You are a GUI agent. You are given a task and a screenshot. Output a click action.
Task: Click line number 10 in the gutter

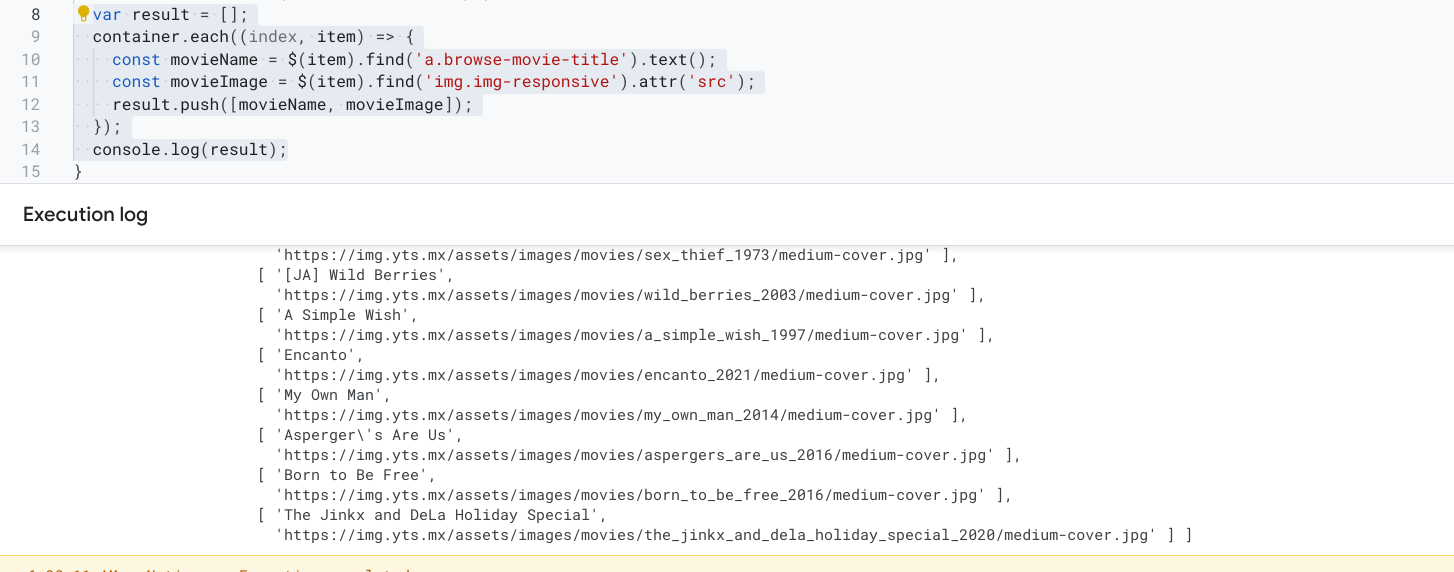click(x=30, y=59)
